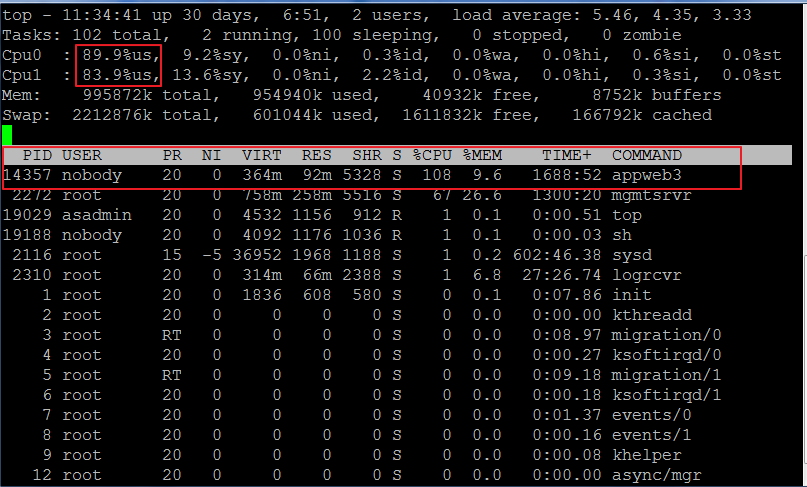
Task: Click PID 14357
Action: [x=27, y=175]
